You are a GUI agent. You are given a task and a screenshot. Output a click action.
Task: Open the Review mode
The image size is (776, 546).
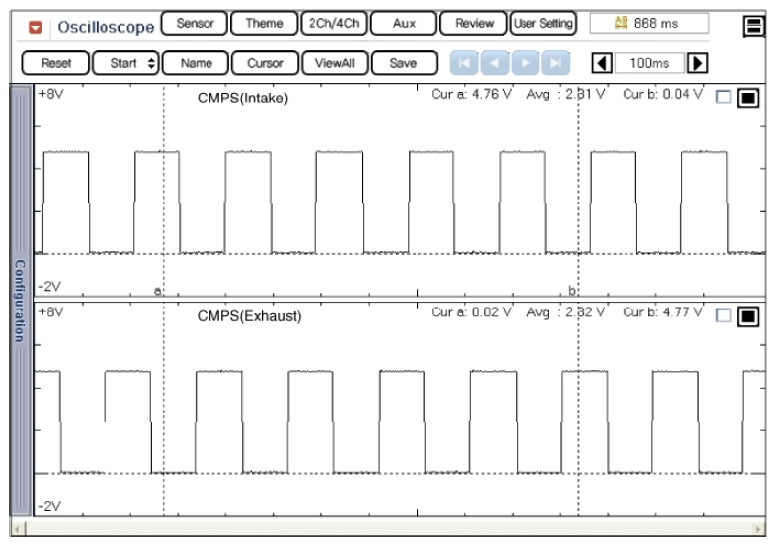tap(475, 23)
